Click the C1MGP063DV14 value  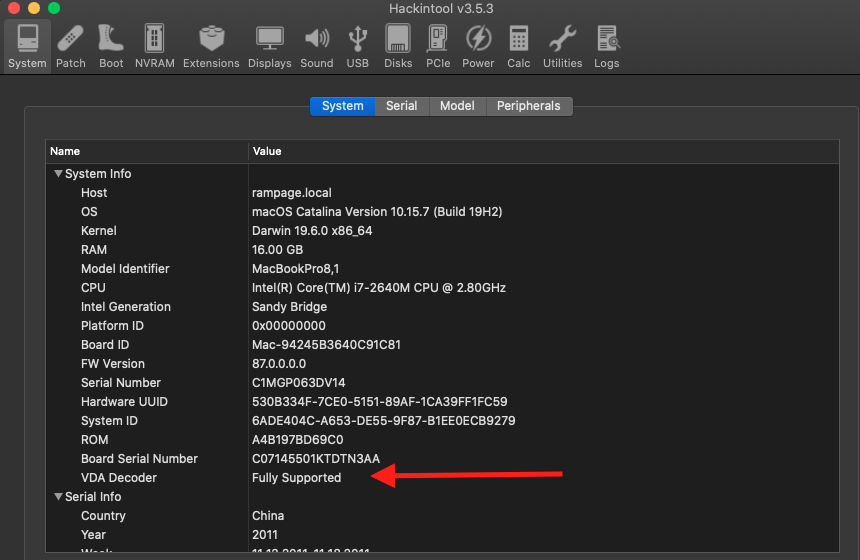click(x=299, y=383)
